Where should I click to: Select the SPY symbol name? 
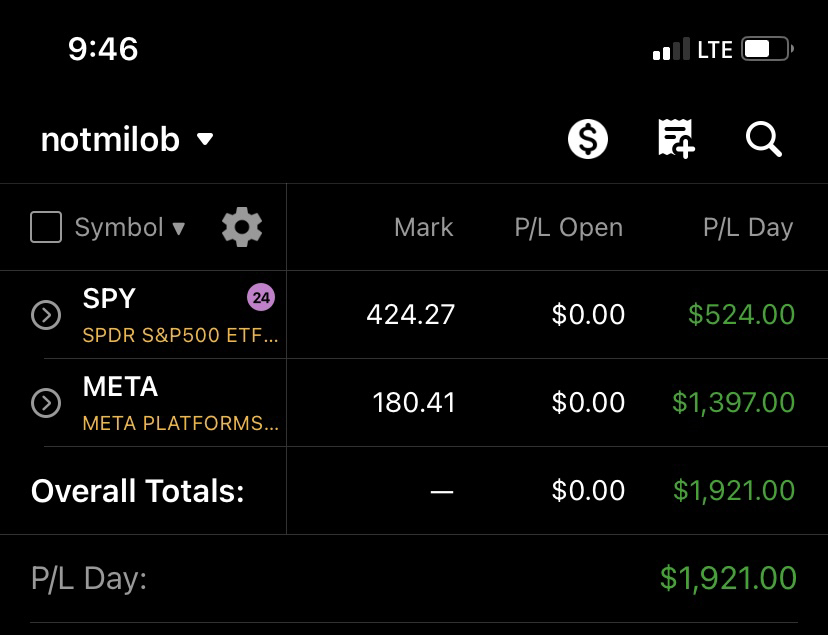[109, 298]
